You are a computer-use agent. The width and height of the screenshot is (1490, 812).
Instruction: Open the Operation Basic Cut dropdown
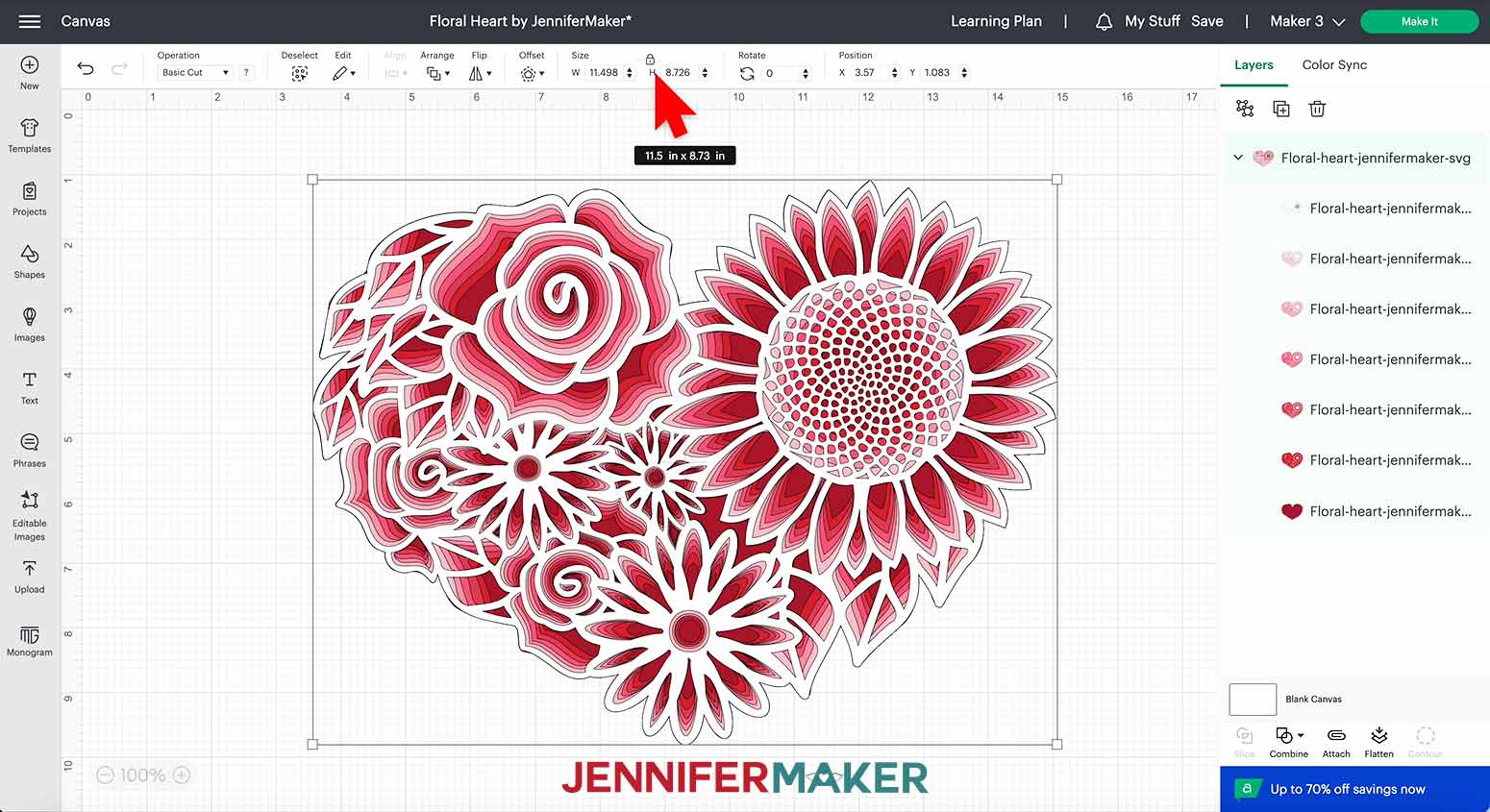coord(195,72)
